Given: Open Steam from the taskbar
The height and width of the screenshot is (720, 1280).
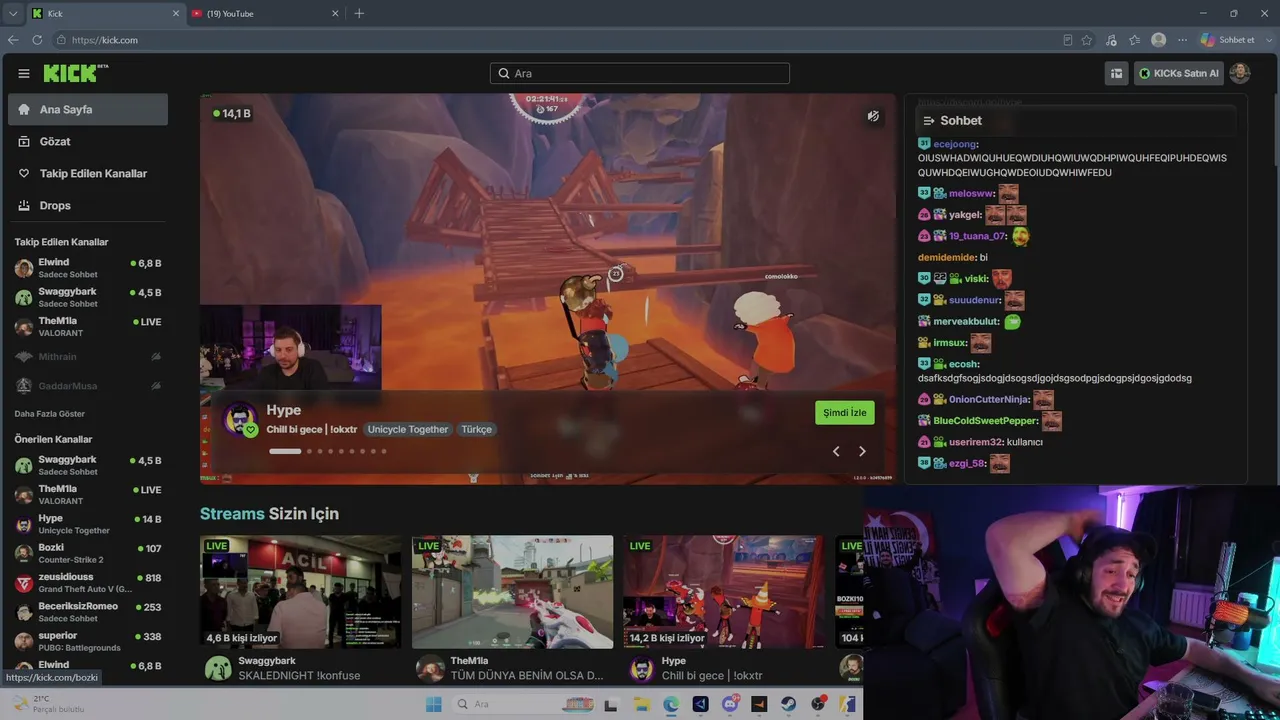Looking at the screenshot, I should (789, 704).
